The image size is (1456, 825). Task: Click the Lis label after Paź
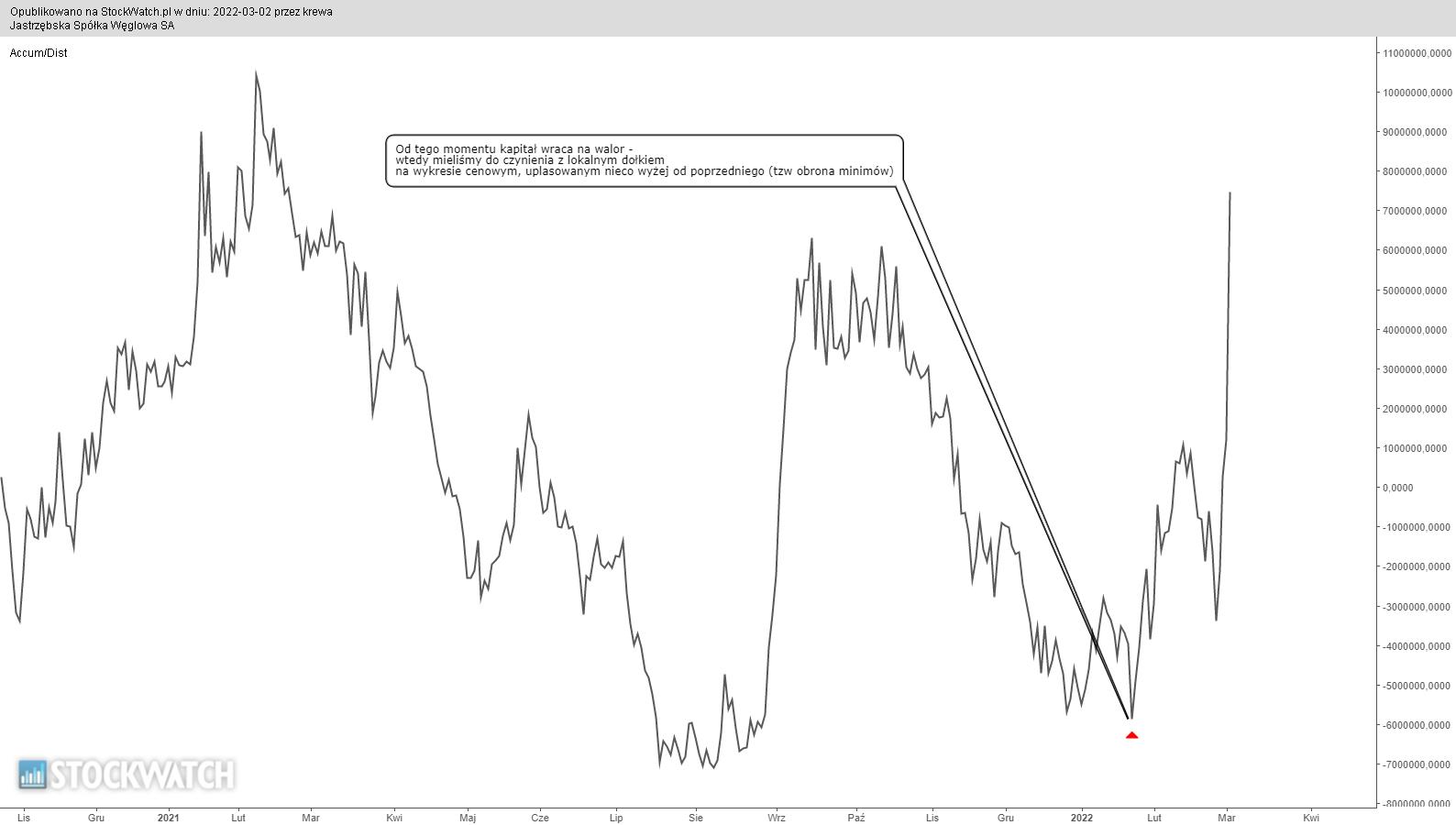pos(932,818)
